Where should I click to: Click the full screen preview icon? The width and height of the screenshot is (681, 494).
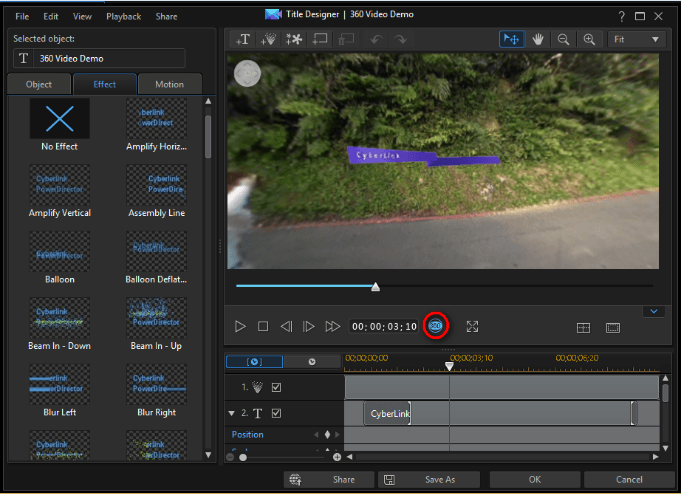point(472,326)
